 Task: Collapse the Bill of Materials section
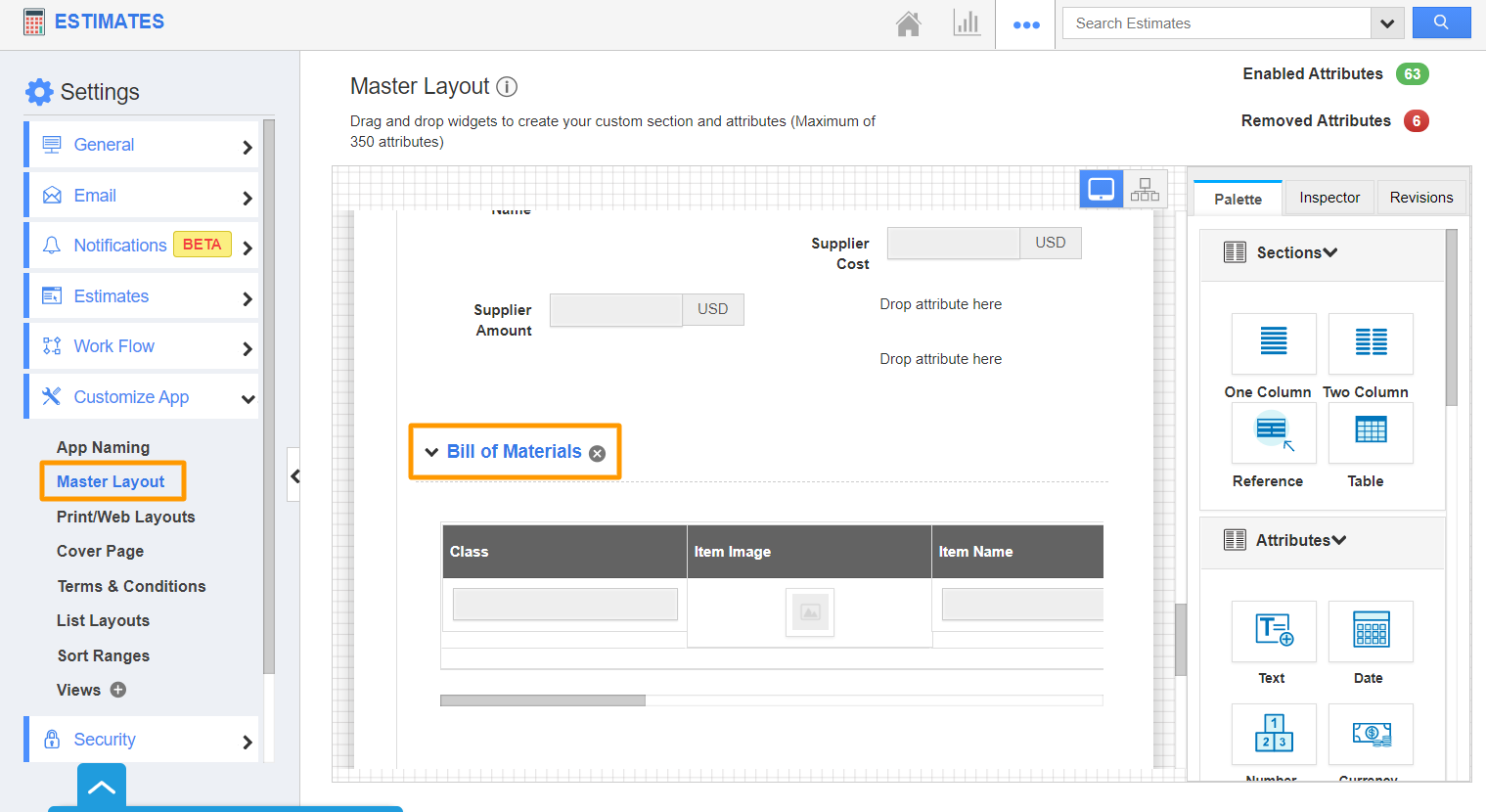tap(431, 452)
